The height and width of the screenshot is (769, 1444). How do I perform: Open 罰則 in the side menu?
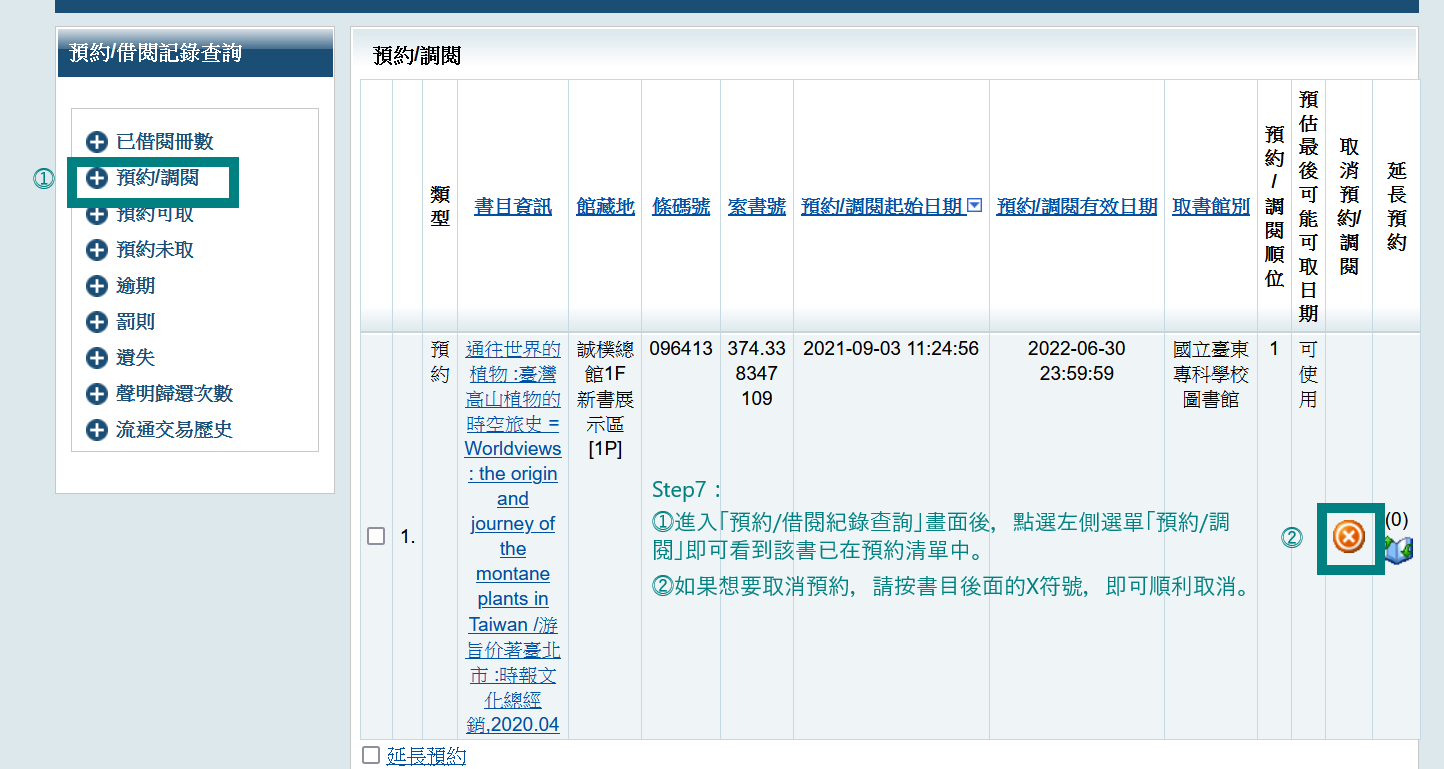pos(136,322)
